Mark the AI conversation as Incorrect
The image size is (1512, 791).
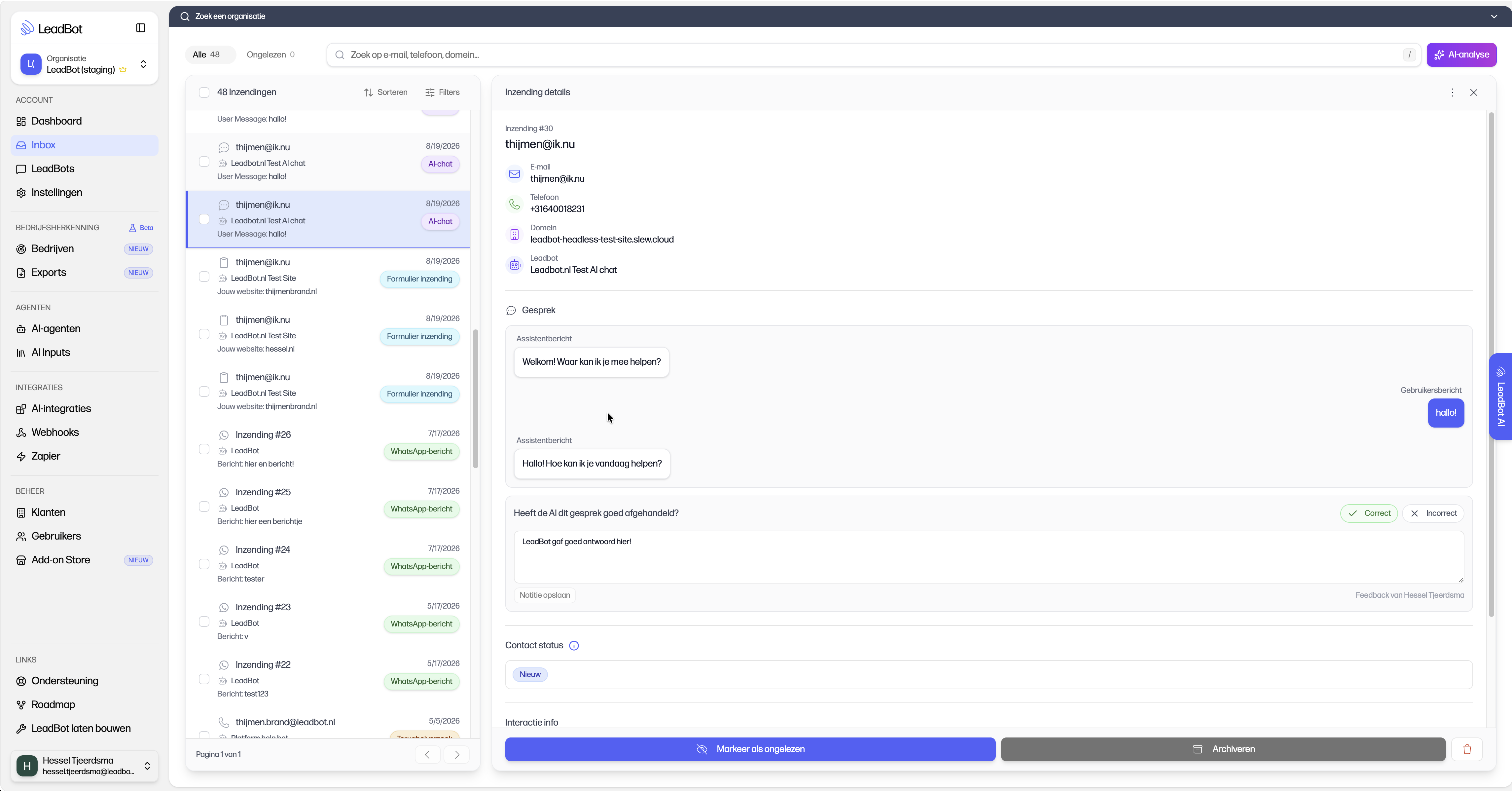(1433, 513)
